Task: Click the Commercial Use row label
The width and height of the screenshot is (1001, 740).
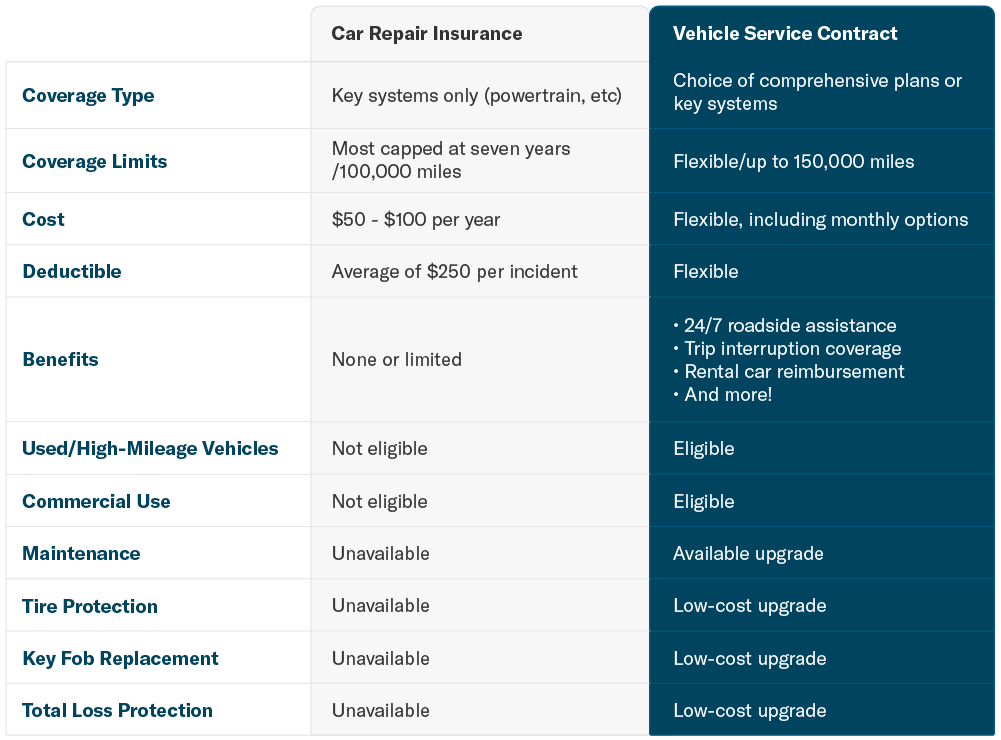Action: [96, 501]
